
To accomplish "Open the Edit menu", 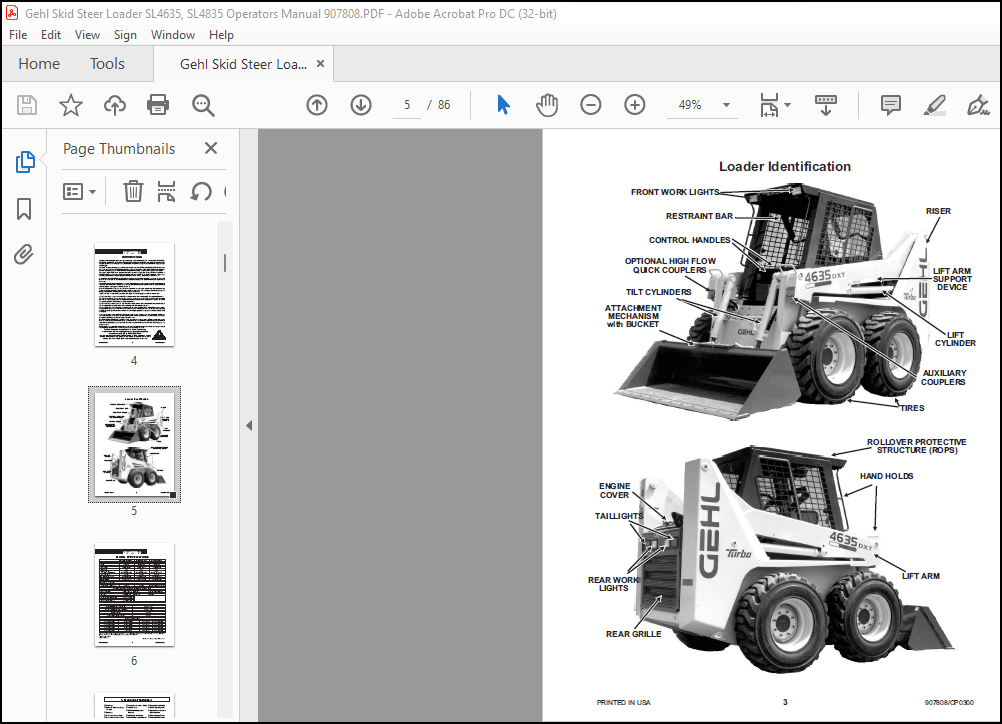I will (x=50, y=35).
